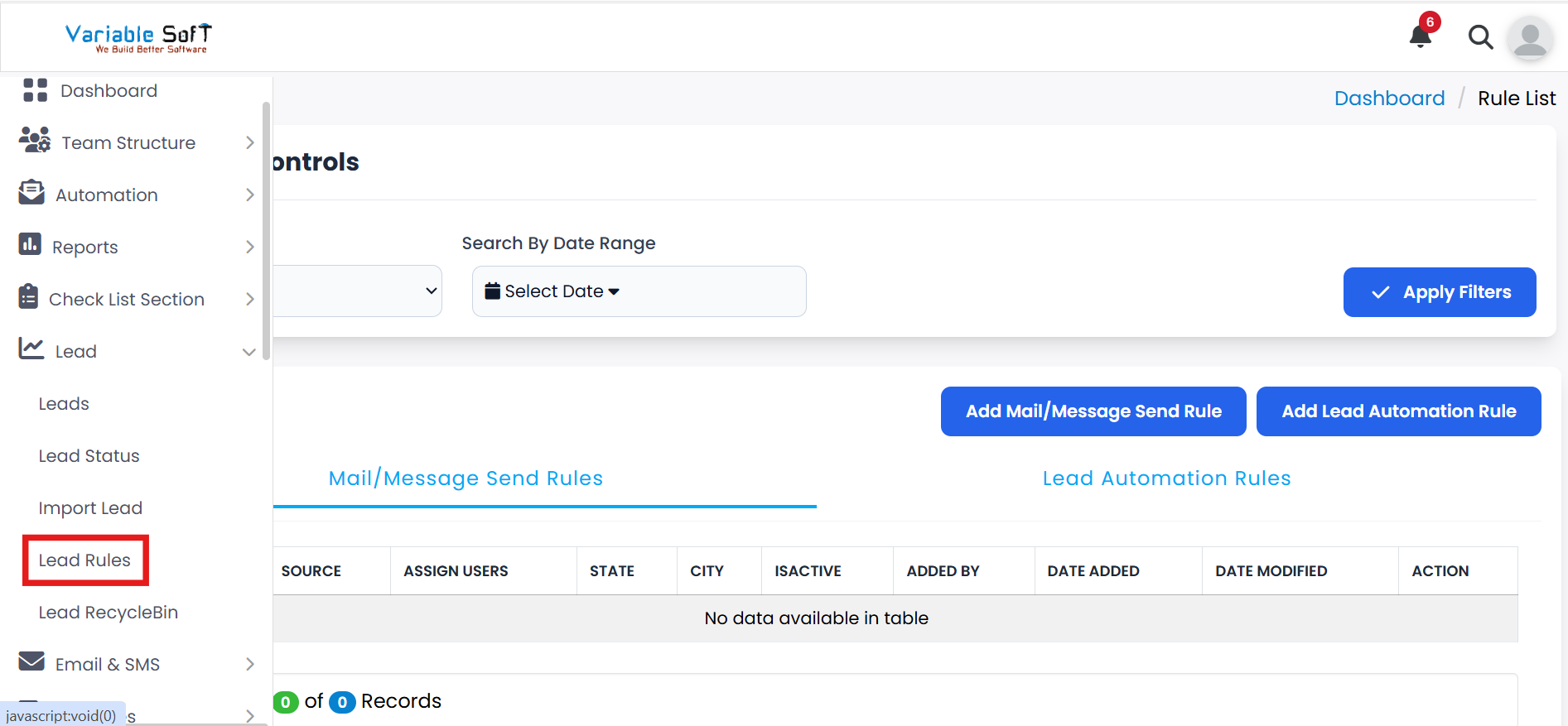Switch to Lead Automation Rules tab

click(1166, 478)
